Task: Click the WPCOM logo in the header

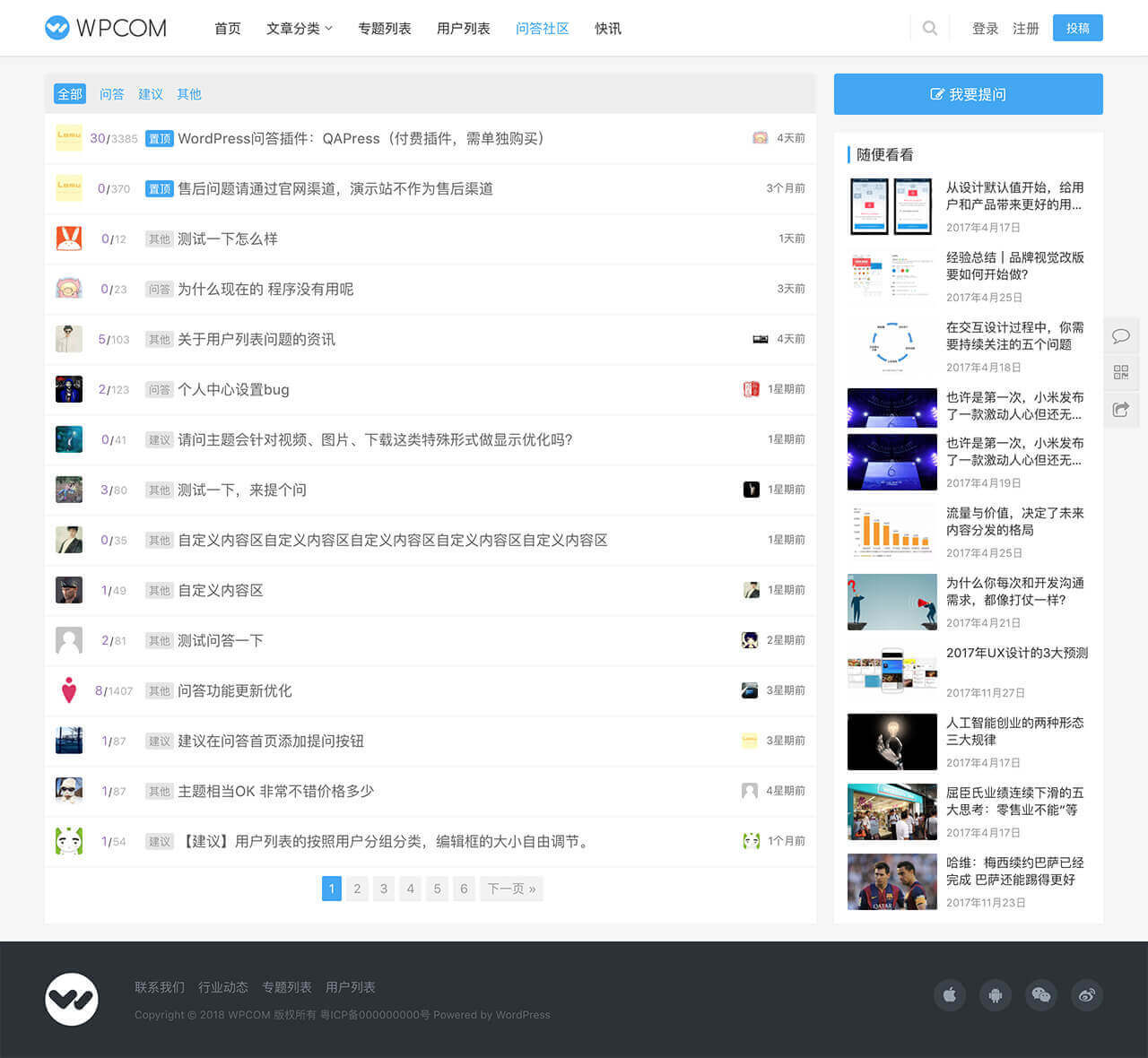Action: coord(105,28)
